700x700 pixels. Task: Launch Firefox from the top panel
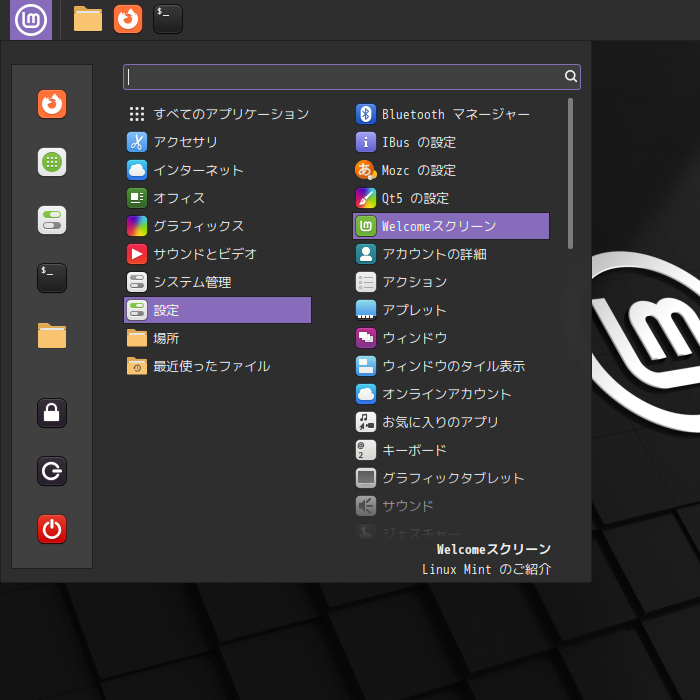128,19
